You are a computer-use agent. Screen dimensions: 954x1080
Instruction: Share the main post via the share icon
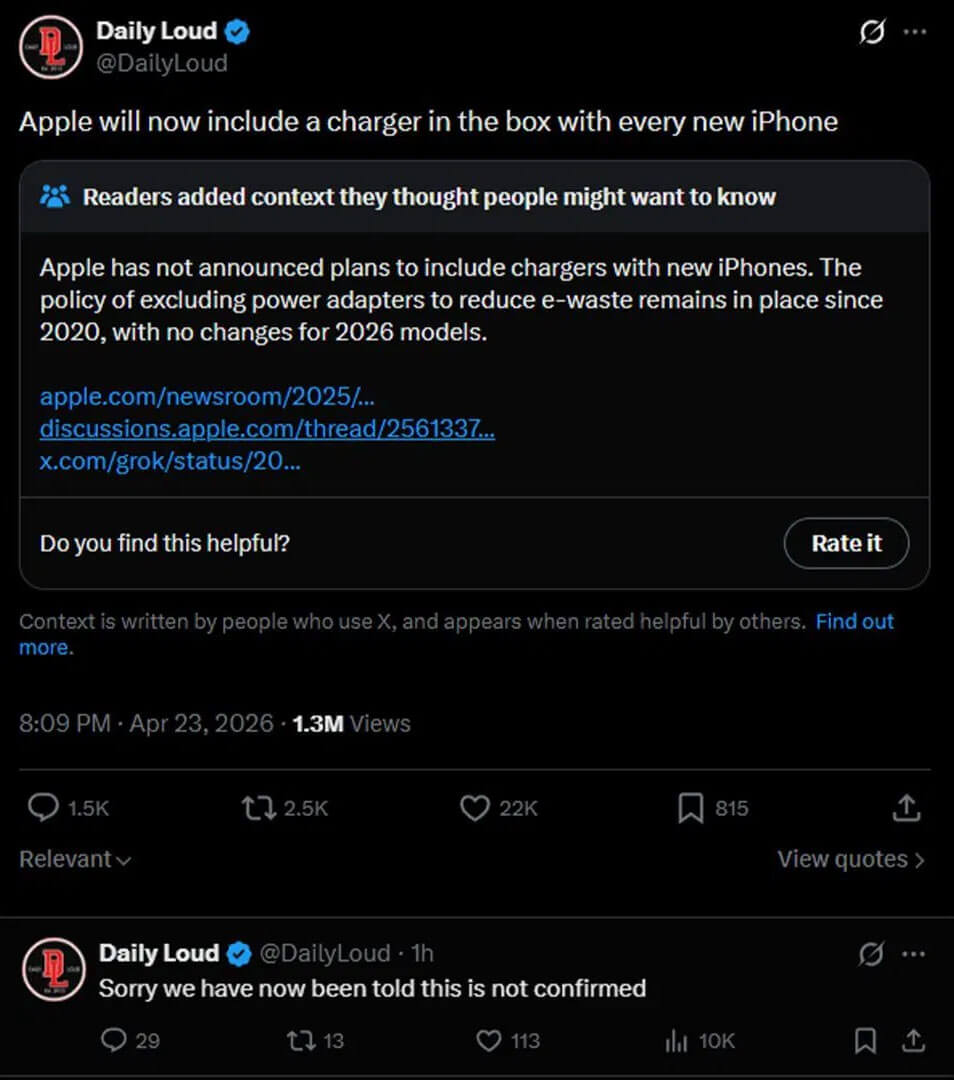tap(906, 807)
